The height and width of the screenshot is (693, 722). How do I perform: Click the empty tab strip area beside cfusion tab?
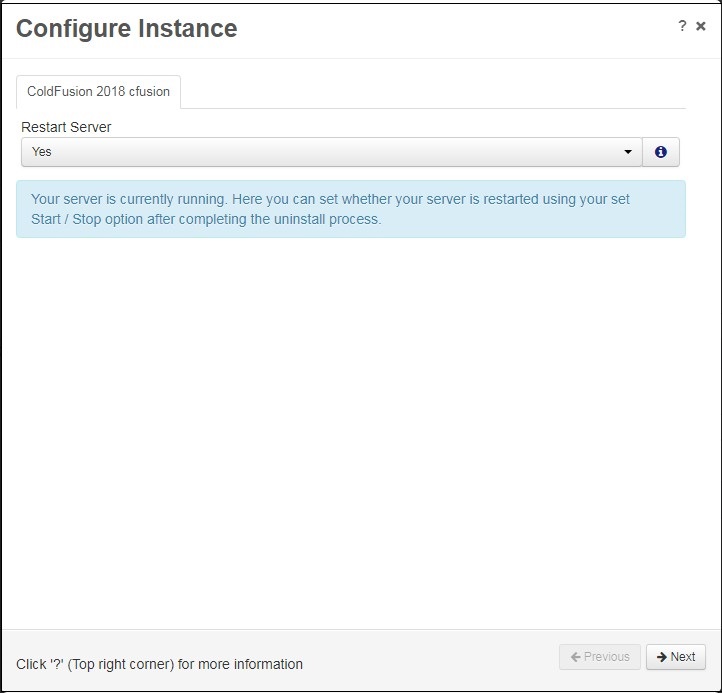click(x=433, y=92)
